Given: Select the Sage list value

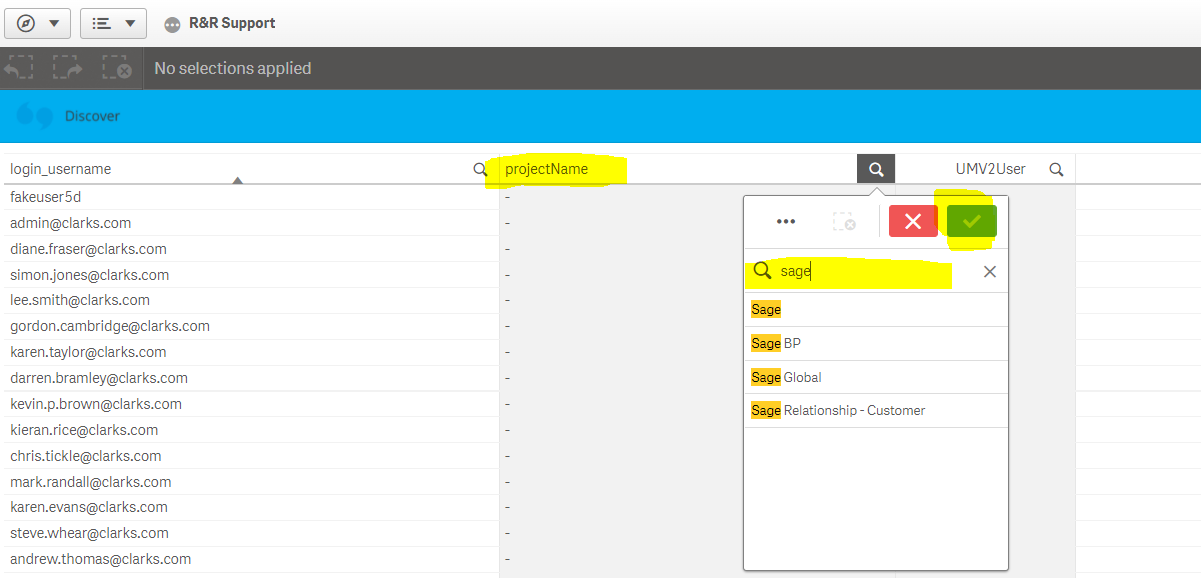Looking at the screenshot, I should 876,310.
